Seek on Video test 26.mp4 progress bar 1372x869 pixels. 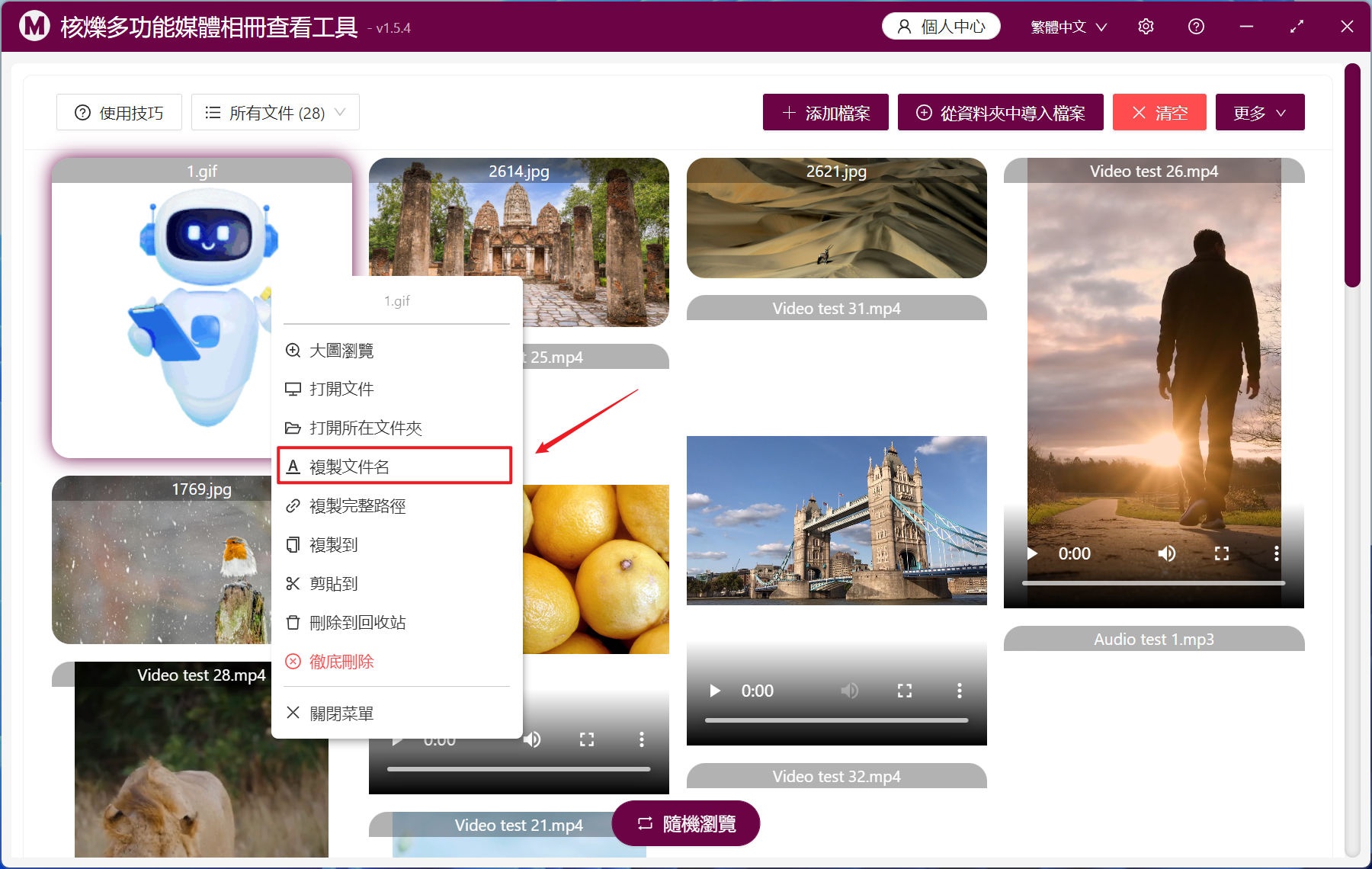point(1153,583)
